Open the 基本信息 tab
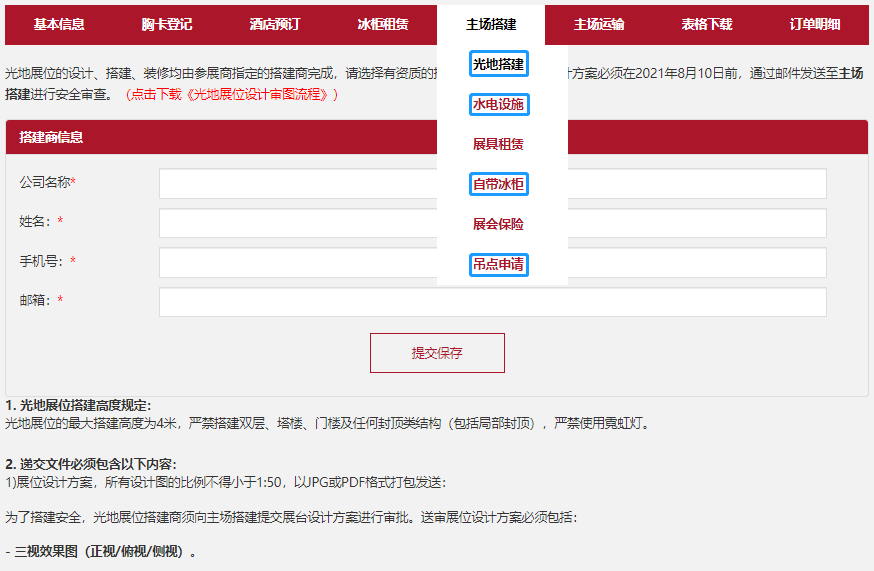The image size is (874, 571). pyautogui.click(x=59, y=25)
